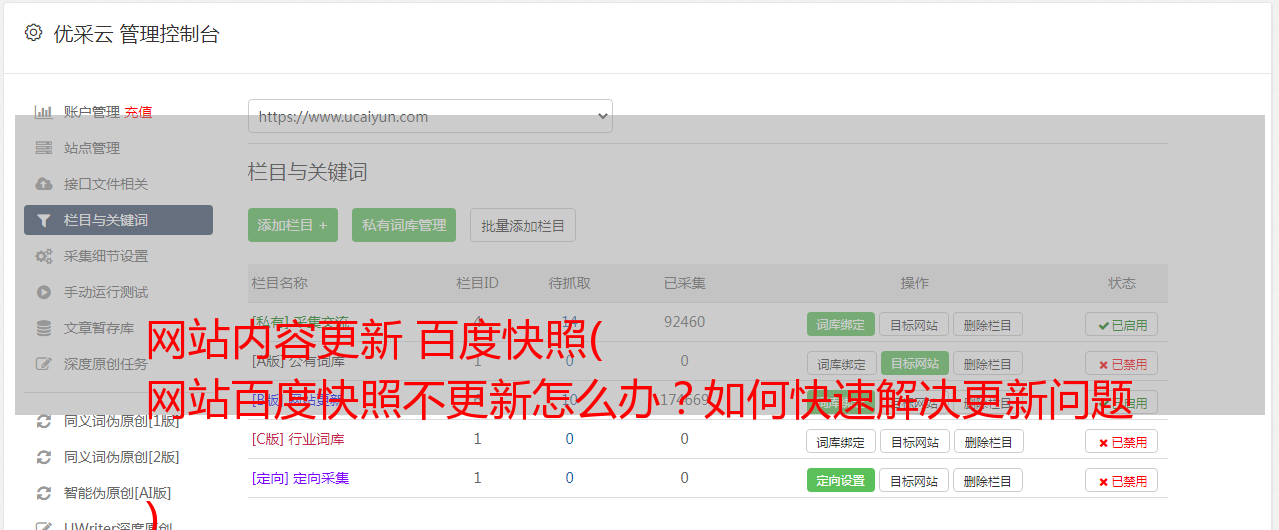Click the bar chart icon for 账户管理
The image size is (1279, 530).
[44, 112]
